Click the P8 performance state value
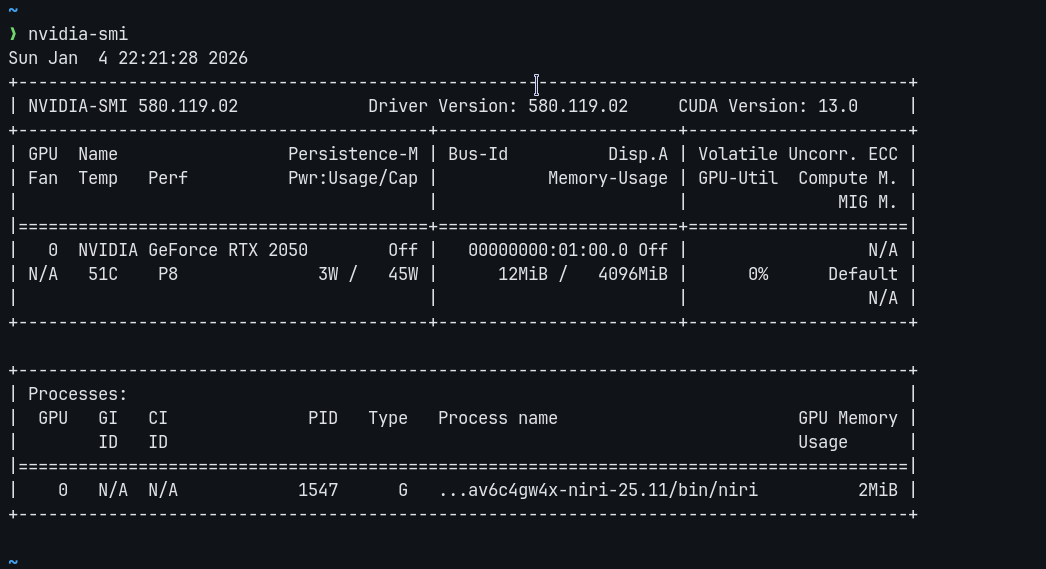 coord(168,274)
